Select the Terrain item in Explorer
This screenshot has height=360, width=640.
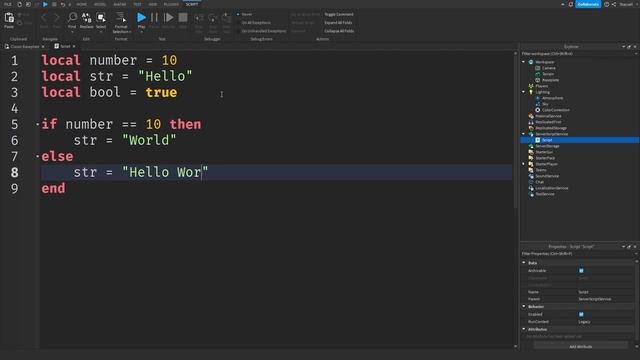pos(548,74)
